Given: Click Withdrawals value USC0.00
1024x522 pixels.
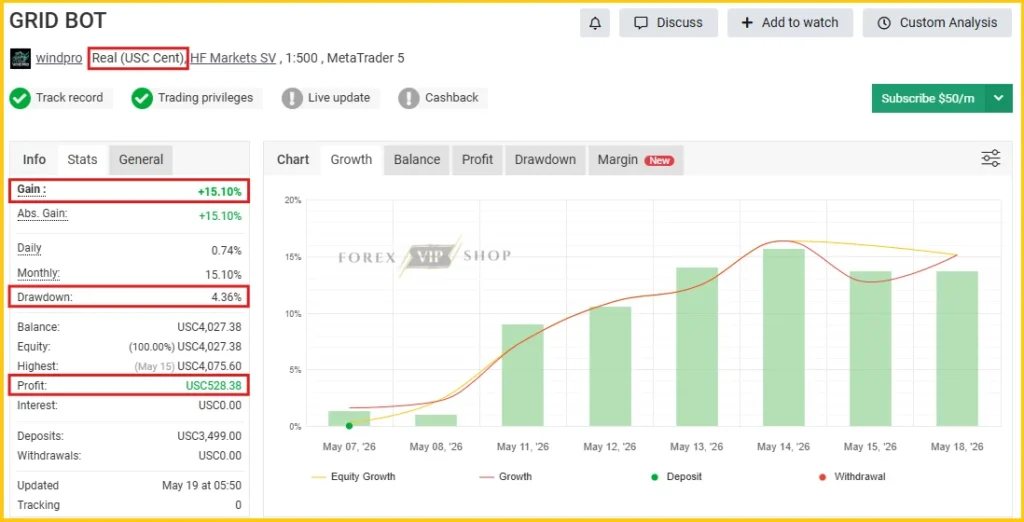Looking at the screenshot, I should [x=220, y=456].
